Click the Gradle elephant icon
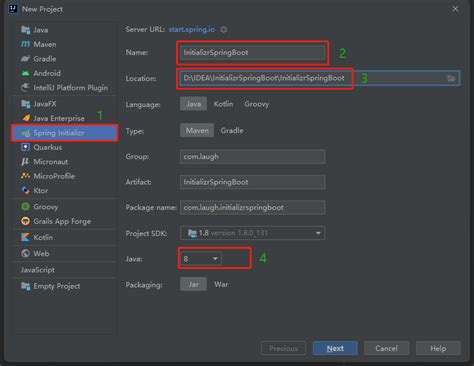The height and width of the screenshot is (366, 474). tap(25, 59)
